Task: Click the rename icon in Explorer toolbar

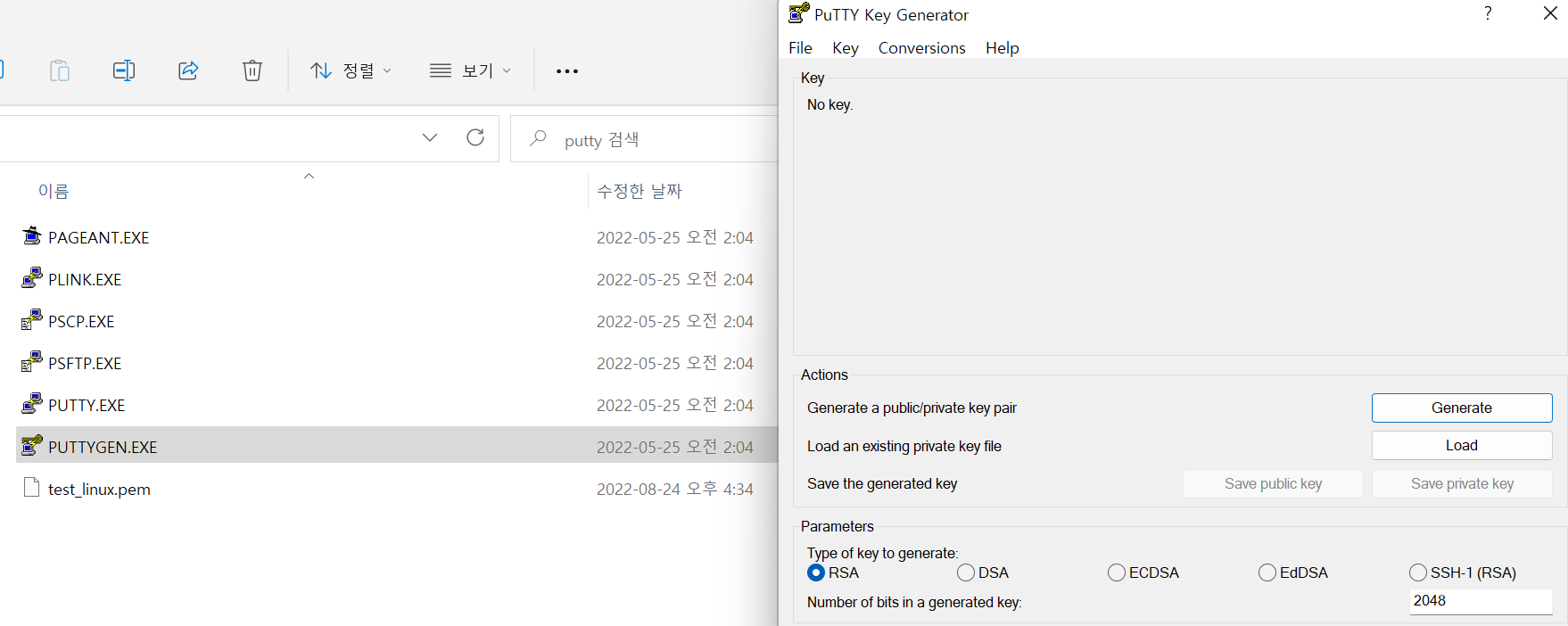Action: click(124, 70)
